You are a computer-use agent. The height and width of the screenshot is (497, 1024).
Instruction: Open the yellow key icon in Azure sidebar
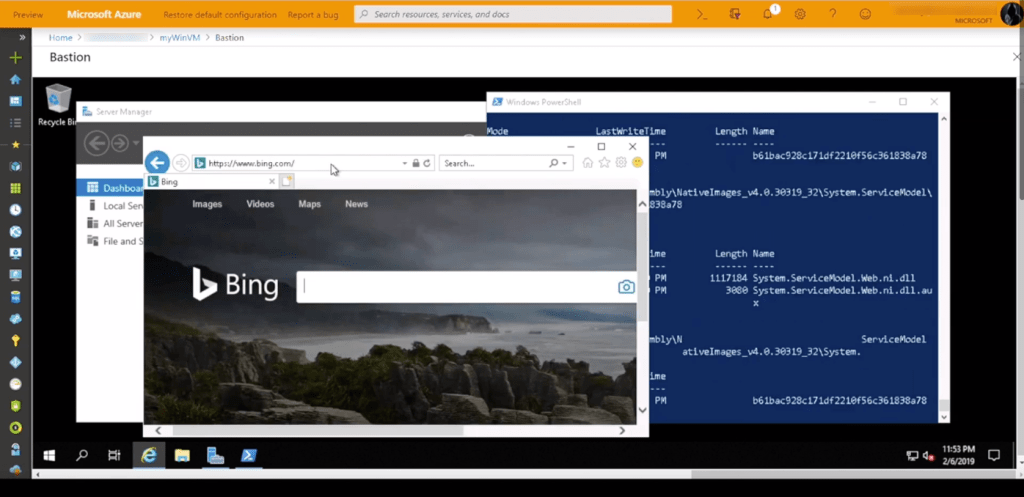16,340
